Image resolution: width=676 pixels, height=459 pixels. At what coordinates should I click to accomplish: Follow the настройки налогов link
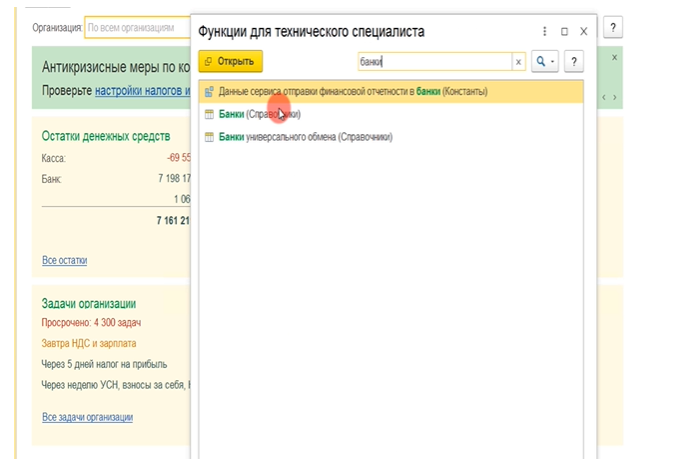(142, 91)
